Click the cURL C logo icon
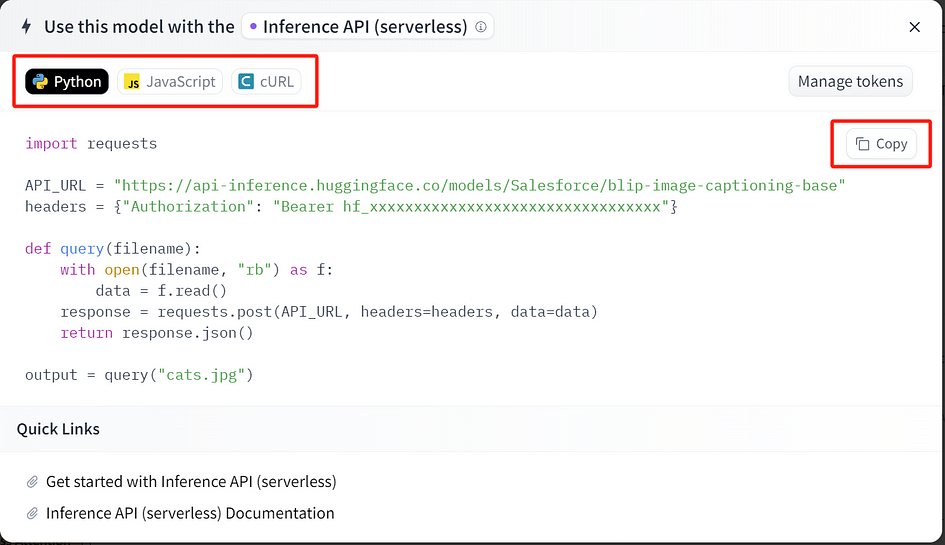 246,81
